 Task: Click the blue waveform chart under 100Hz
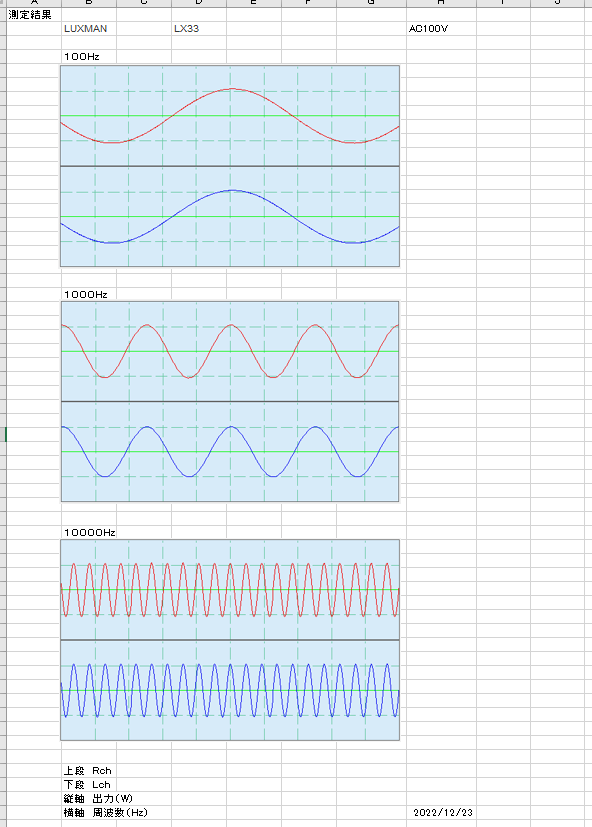click(230, 217)
